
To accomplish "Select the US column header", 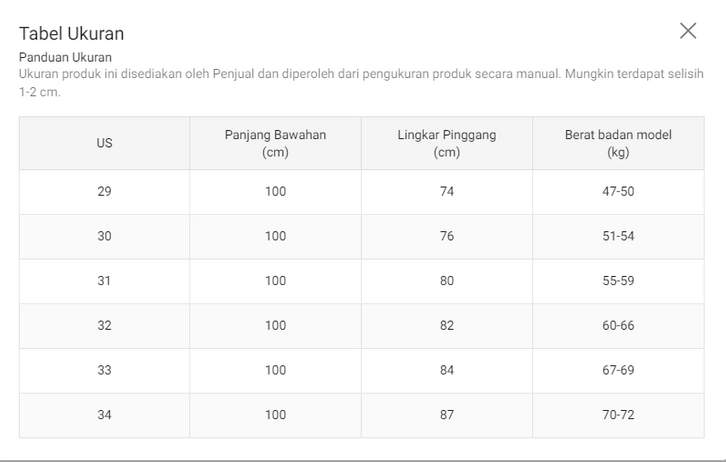I will click(x=104, y=143).
